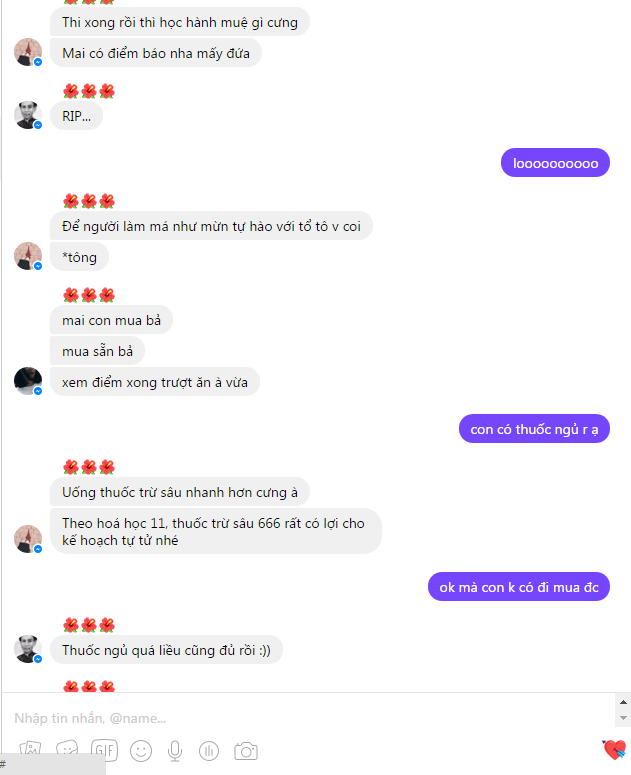Select the sent bubble 'ok mà con k có đi mua đc'

(519, 587)
